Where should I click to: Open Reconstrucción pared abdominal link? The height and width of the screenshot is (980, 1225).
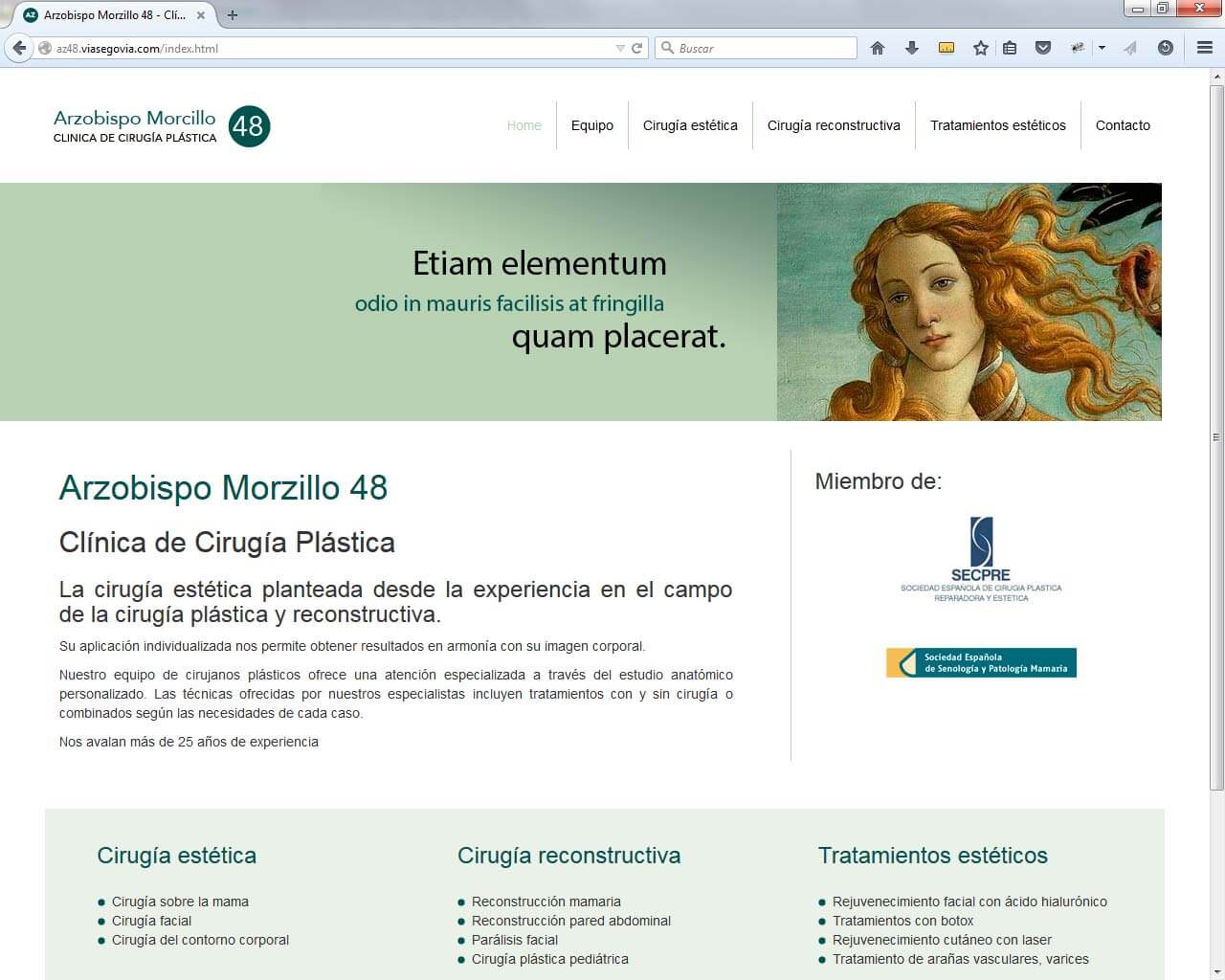coord(571,921)
